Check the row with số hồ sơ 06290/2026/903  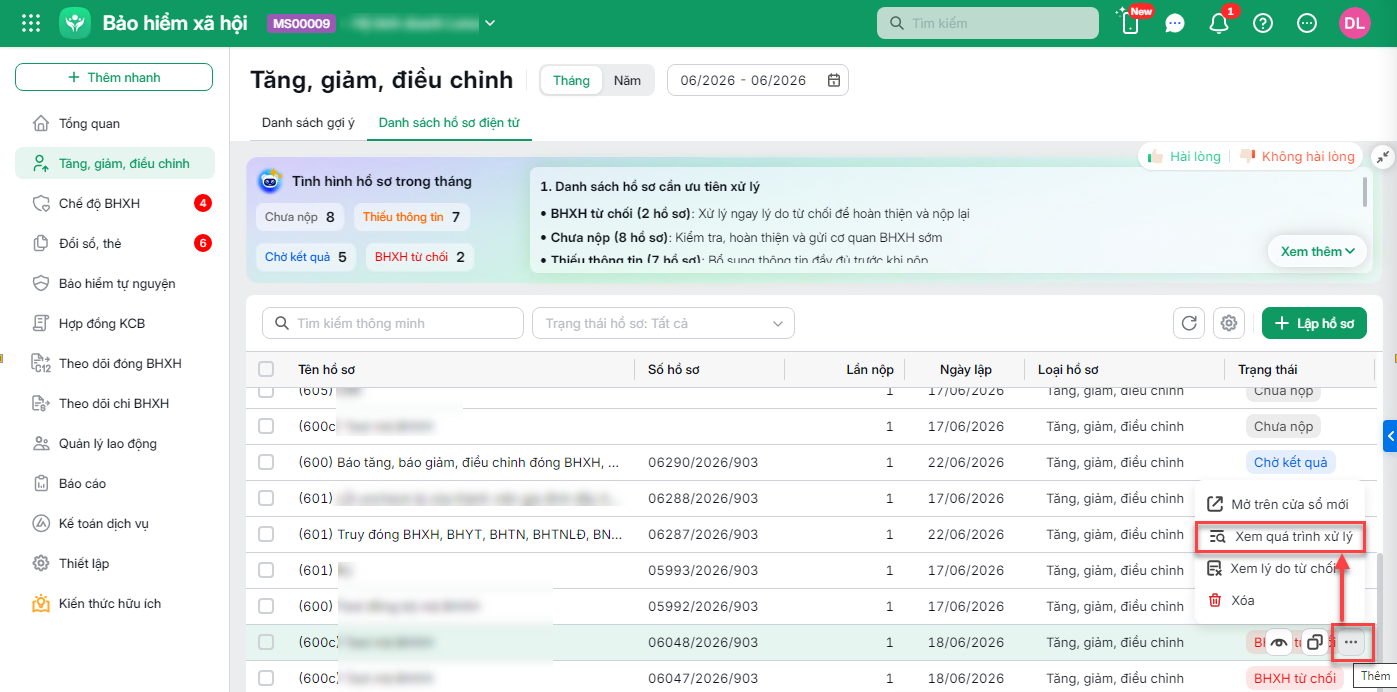coord(266,462)
